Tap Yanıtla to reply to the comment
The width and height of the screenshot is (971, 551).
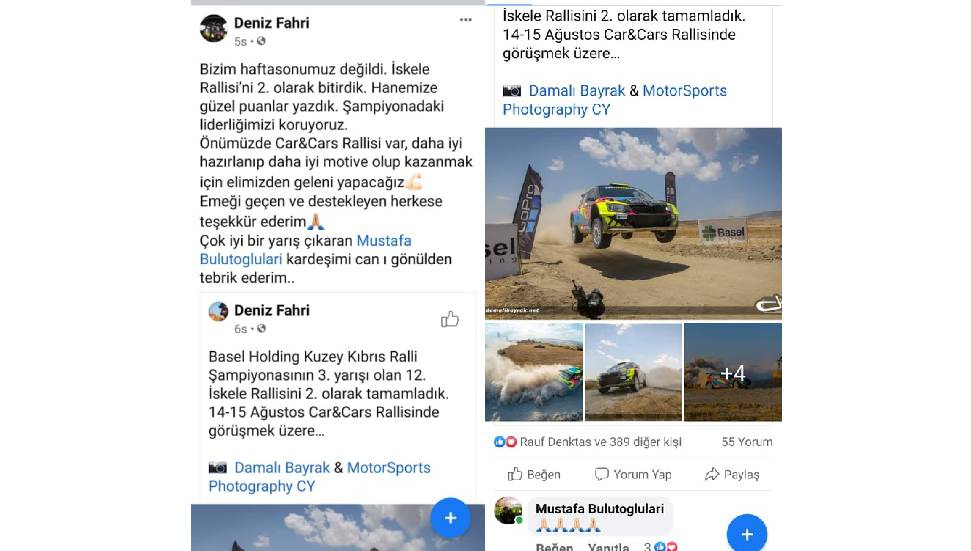(x=608, y=547)
